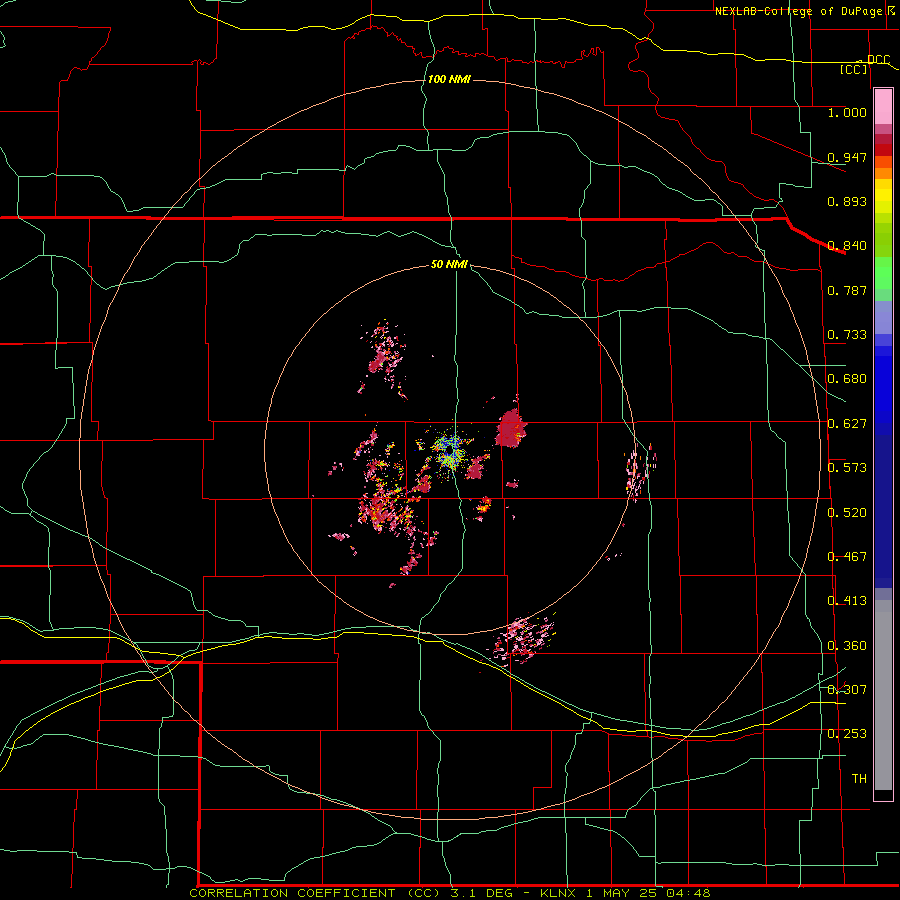Click the pink top segment of color bar

coord(883,106)
